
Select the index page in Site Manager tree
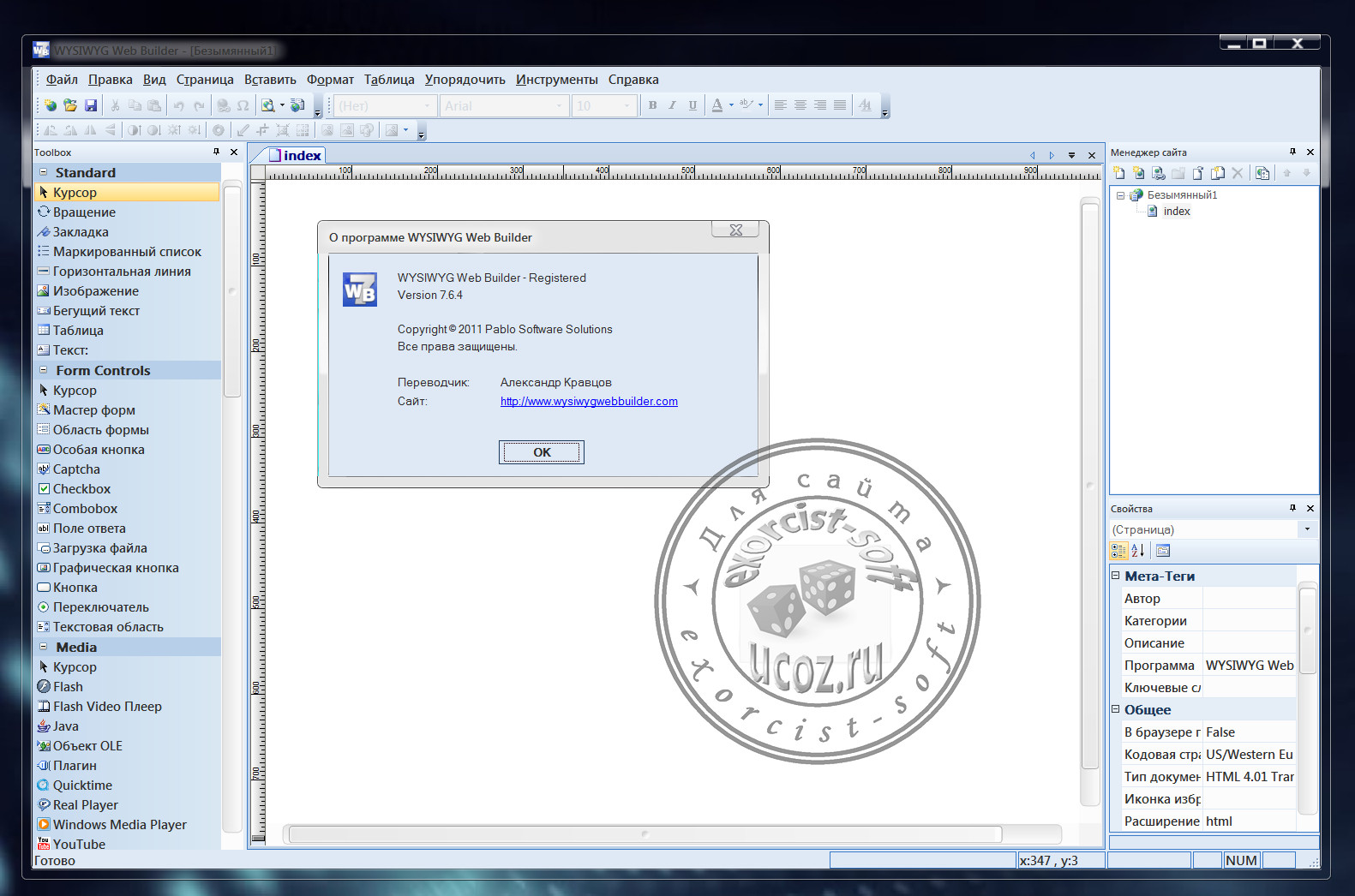tap(1177, 212)
